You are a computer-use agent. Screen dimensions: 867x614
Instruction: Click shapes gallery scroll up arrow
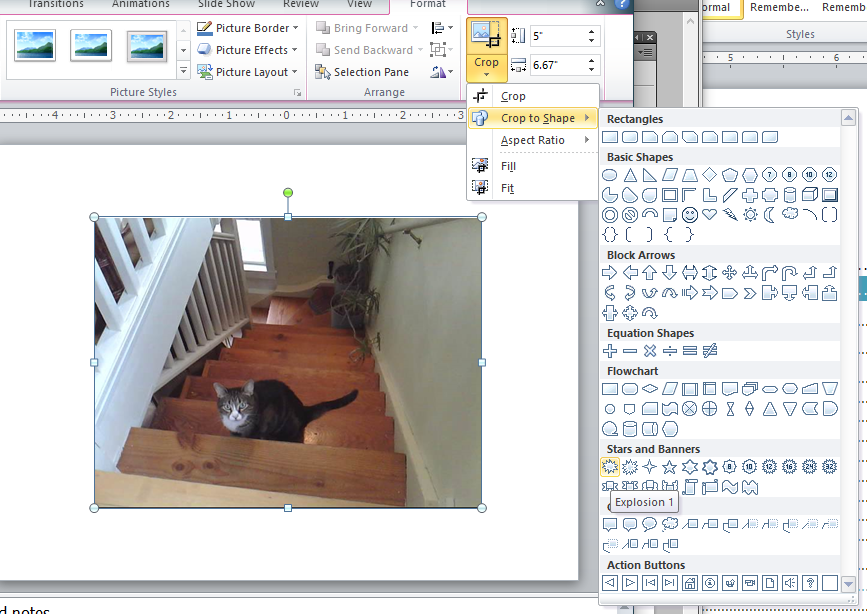point(848,118)
